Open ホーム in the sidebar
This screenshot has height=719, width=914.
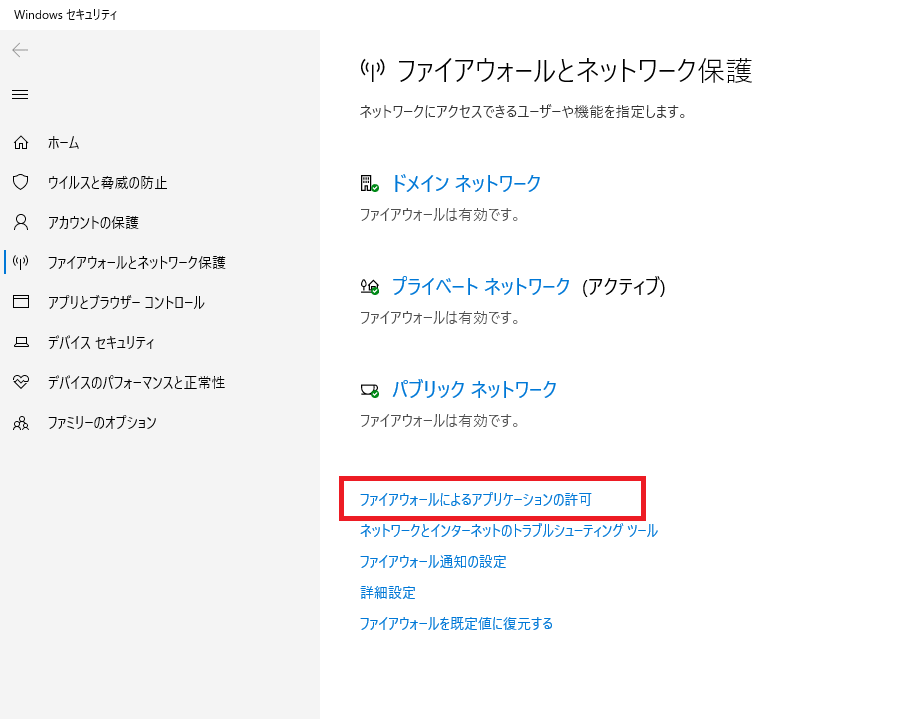point(64,143)
